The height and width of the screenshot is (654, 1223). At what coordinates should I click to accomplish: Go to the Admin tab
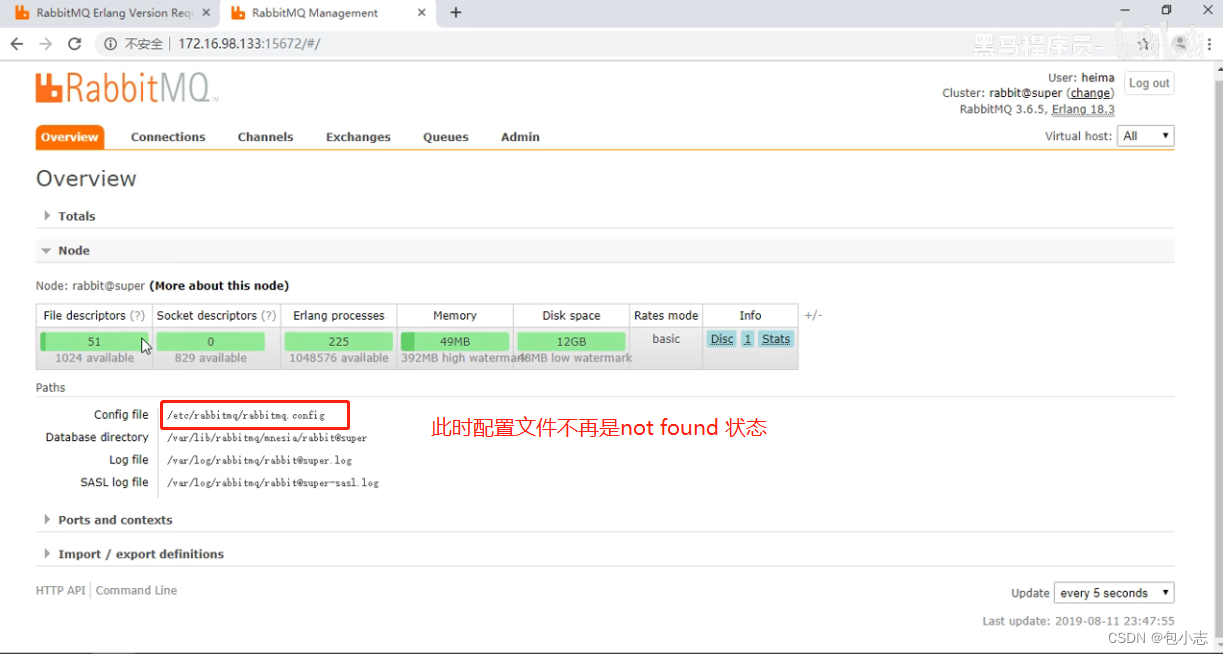(x=520, y=137)
